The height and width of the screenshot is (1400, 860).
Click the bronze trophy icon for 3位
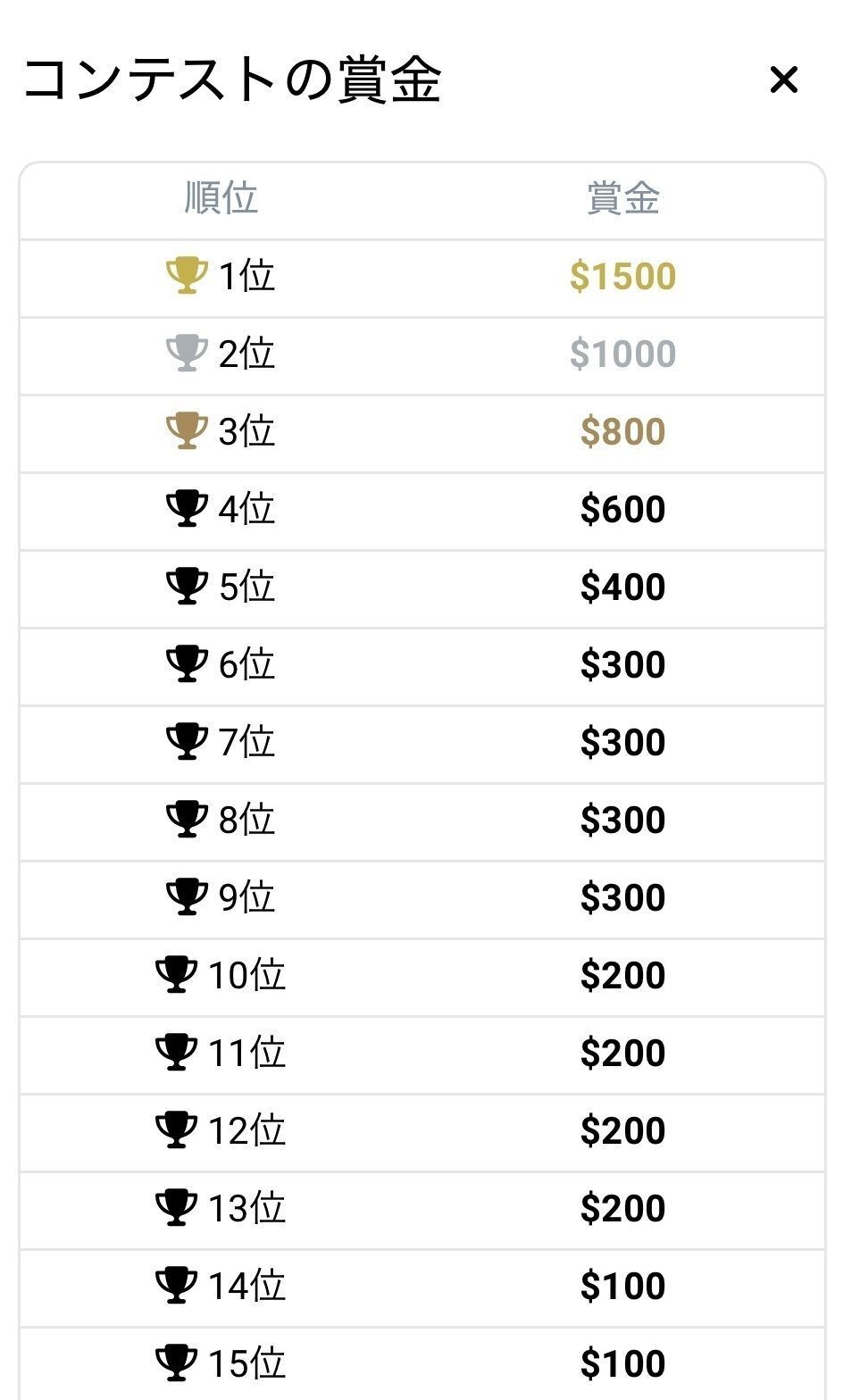187,431
